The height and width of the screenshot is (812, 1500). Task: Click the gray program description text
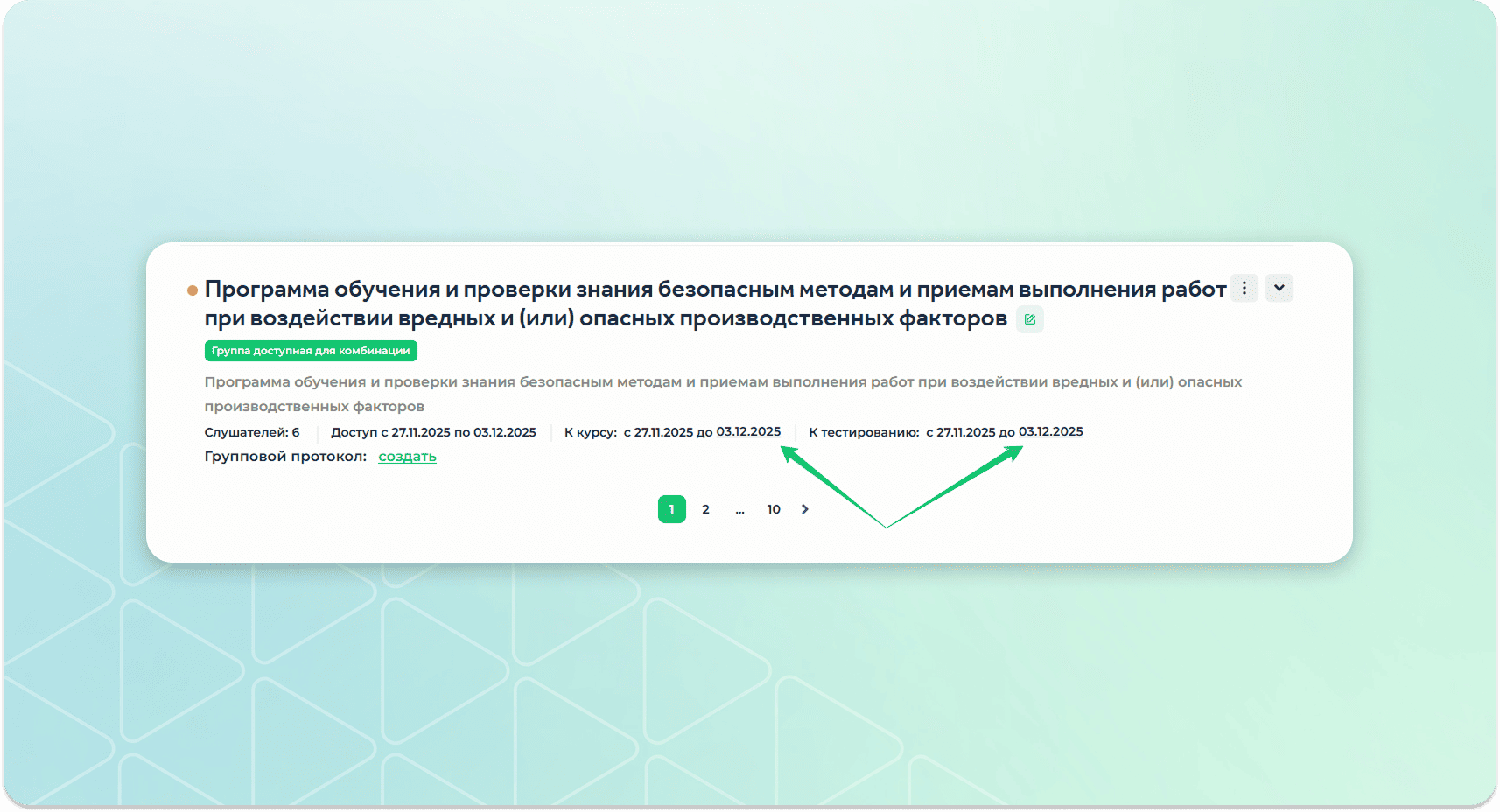(723, 394)
